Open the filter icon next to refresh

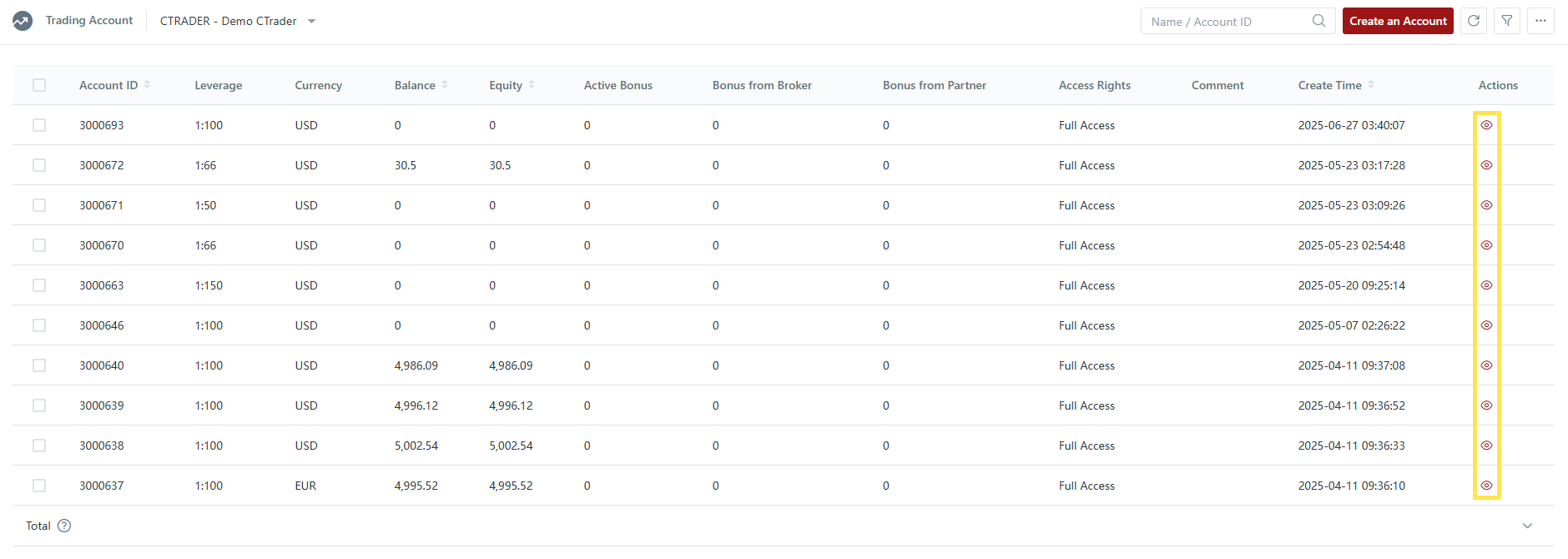(x=1507, y=21)
